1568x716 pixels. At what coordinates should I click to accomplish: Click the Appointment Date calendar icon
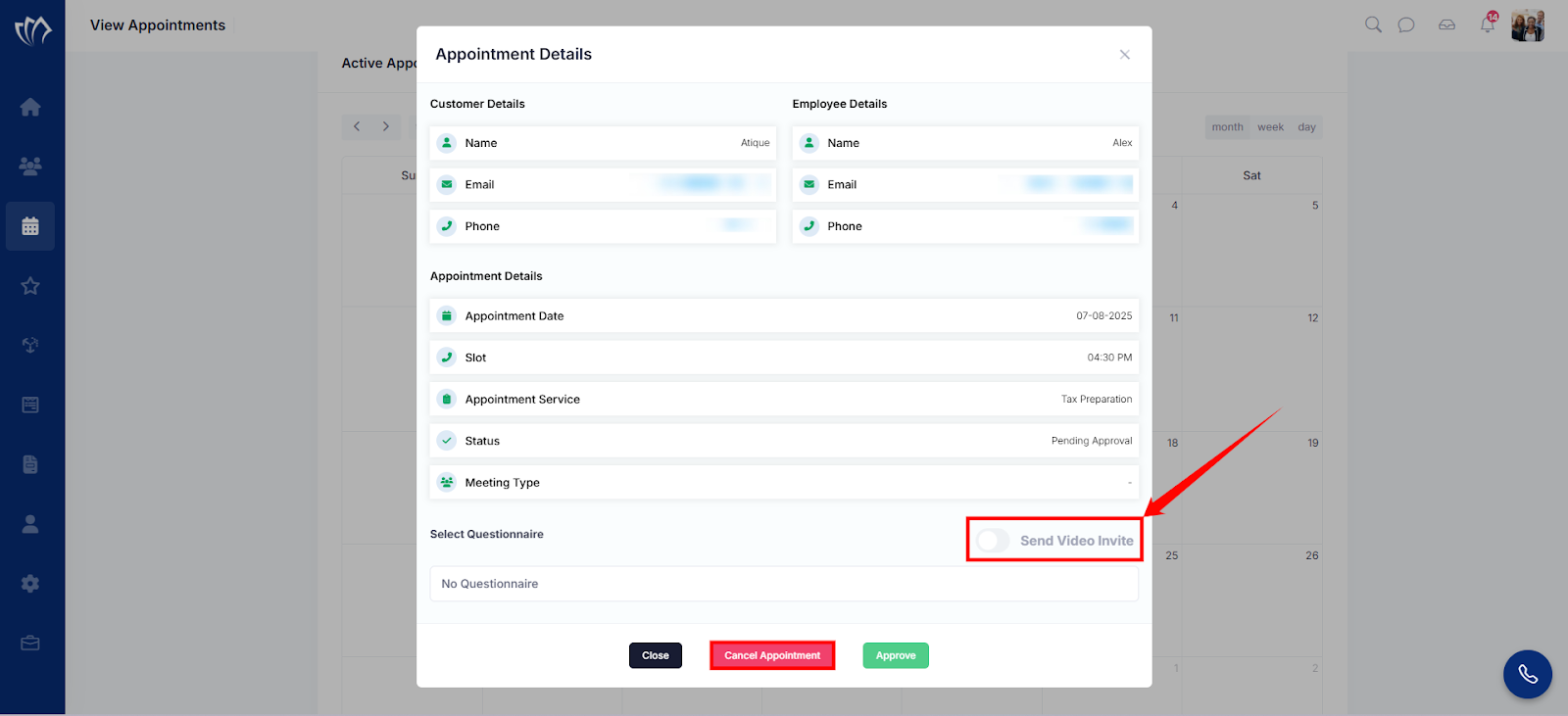pos(447,315)
